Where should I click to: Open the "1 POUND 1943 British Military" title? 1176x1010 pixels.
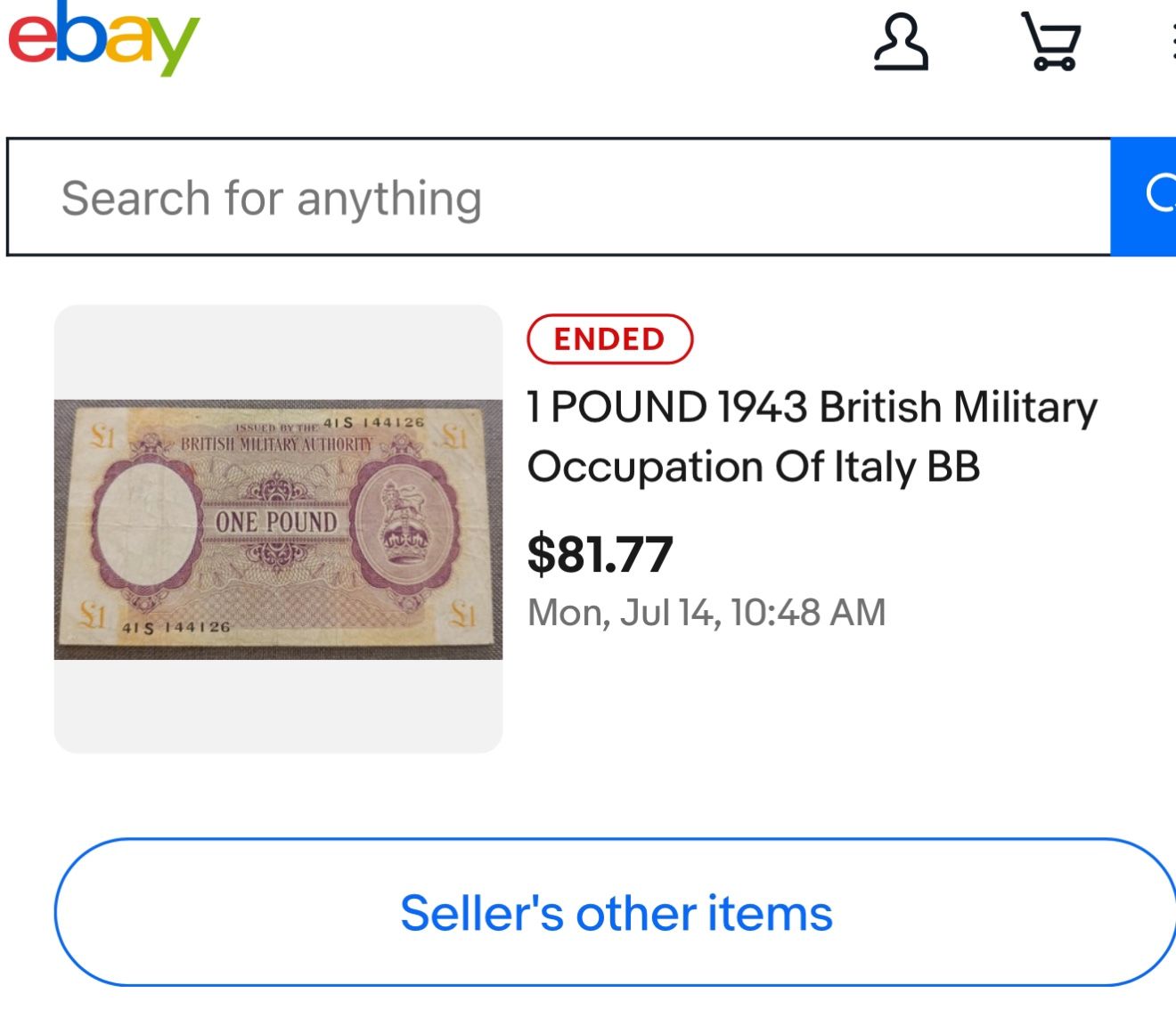point(812,407)
